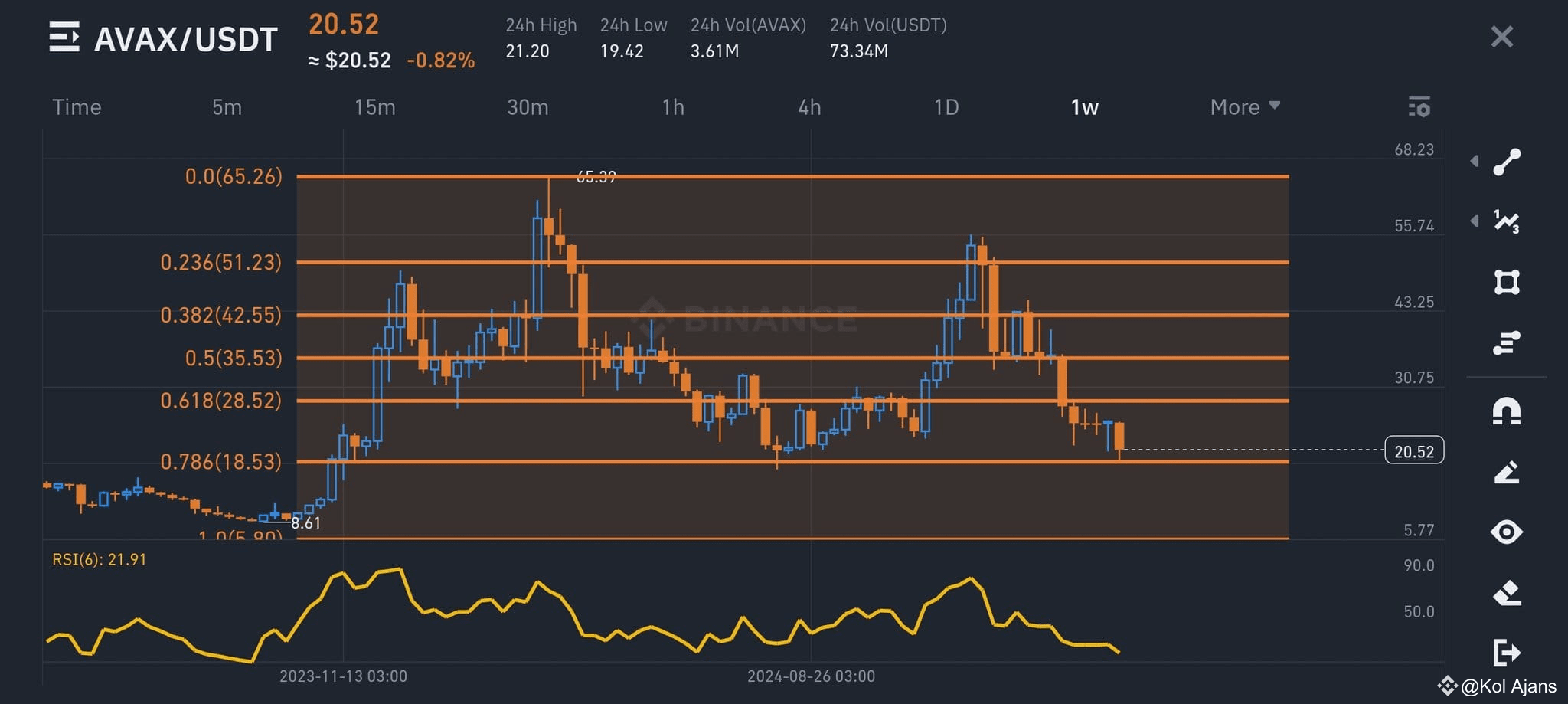This screenshot has width=1568, height=704.
Task: Enable the magnet snap tool
Action: [1508, 411]
